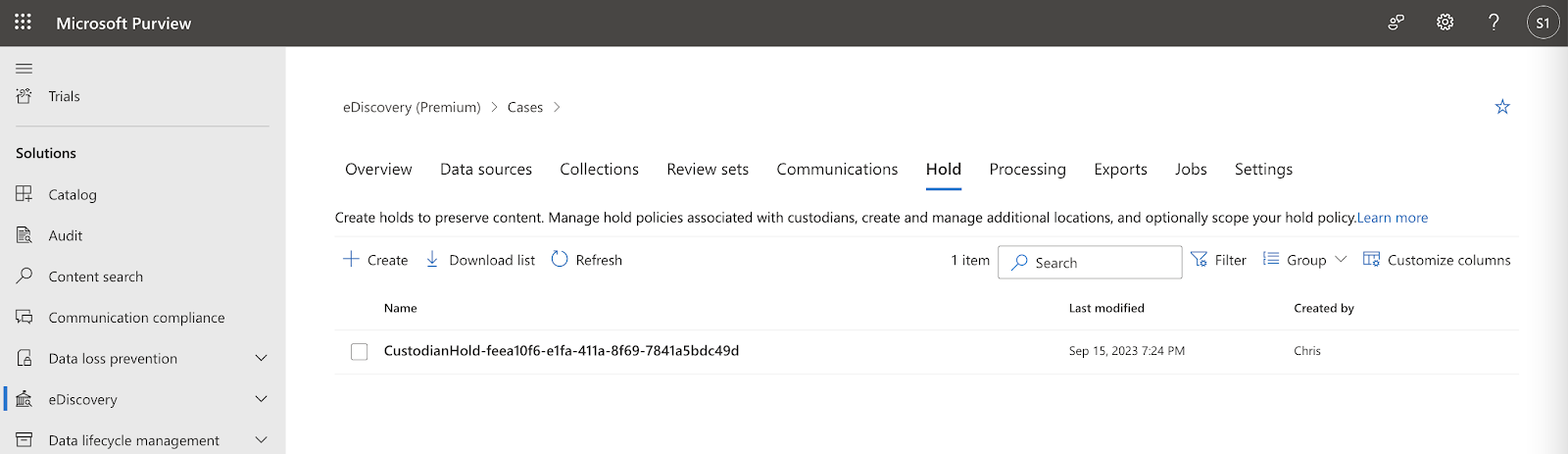Click the Download list button label
The width and height of the screenshot is (1568, 454).
(492, 260)
